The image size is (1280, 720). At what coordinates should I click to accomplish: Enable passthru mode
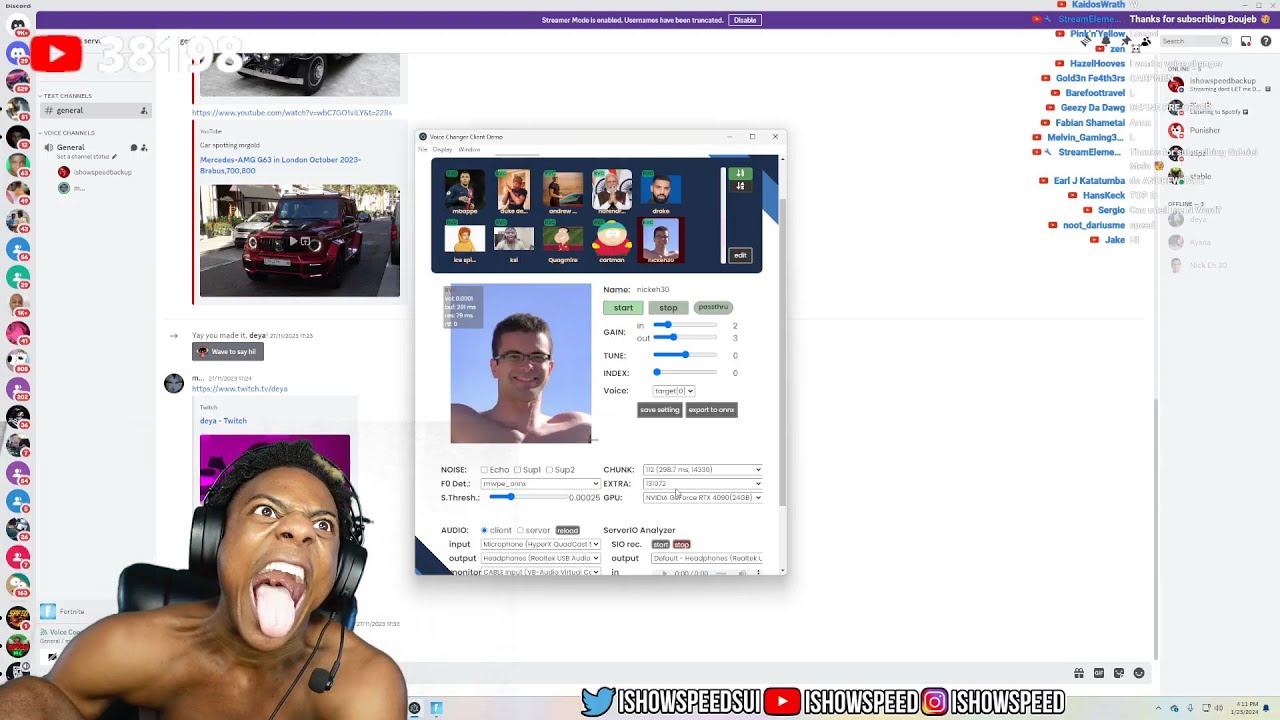click(x=713, y=307)
